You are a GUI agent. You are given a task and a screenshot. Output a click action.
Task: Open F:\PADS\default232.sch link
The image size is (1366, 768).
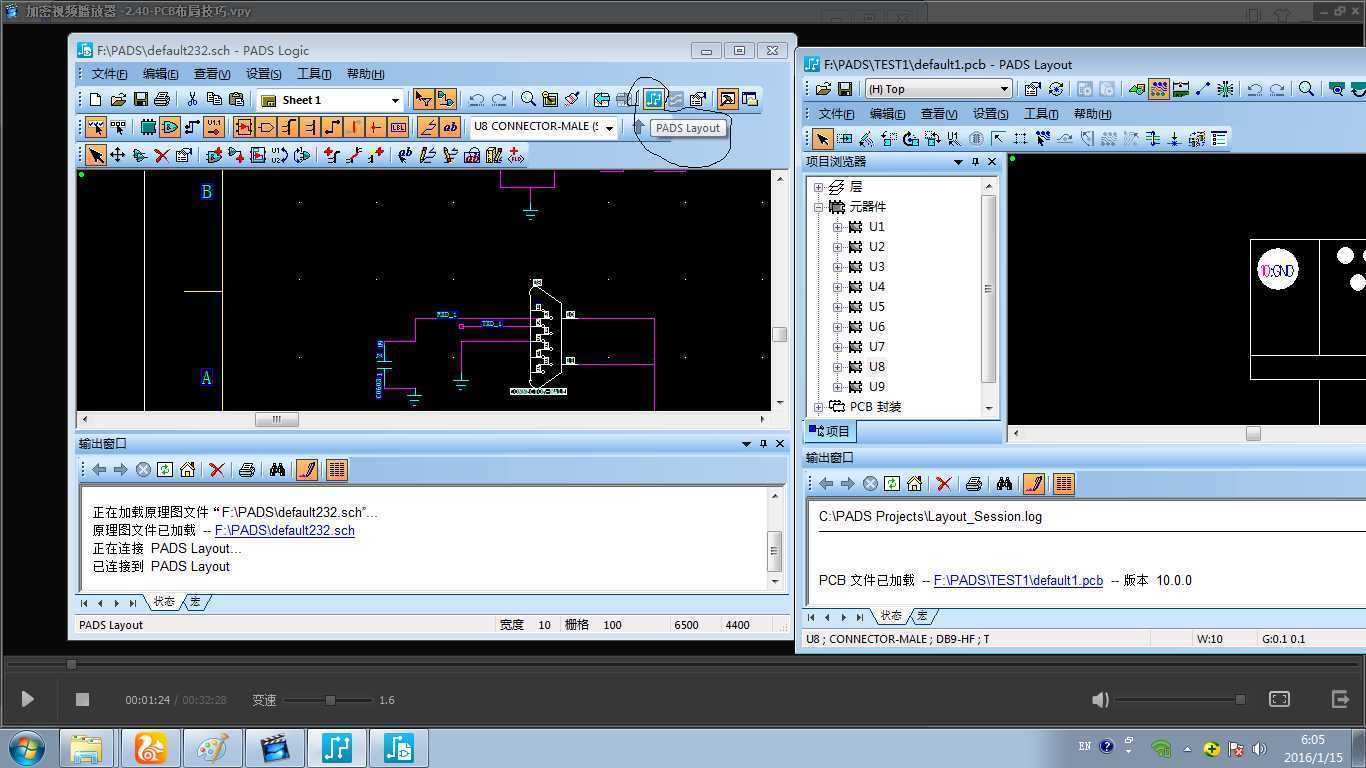tap(284, 530)
